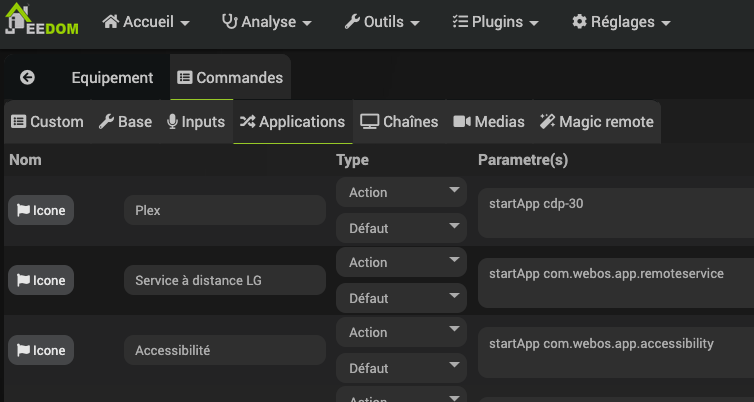Open Action type dropdown for Service à distance LG
754x402 pixels.
(401, 262)
